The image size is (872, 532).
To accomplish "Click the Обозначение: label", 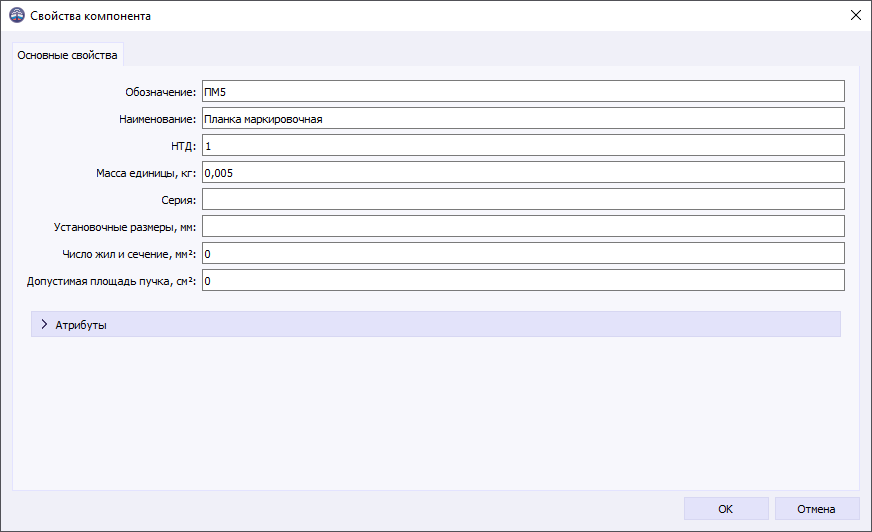I will (x=160, y=92).
